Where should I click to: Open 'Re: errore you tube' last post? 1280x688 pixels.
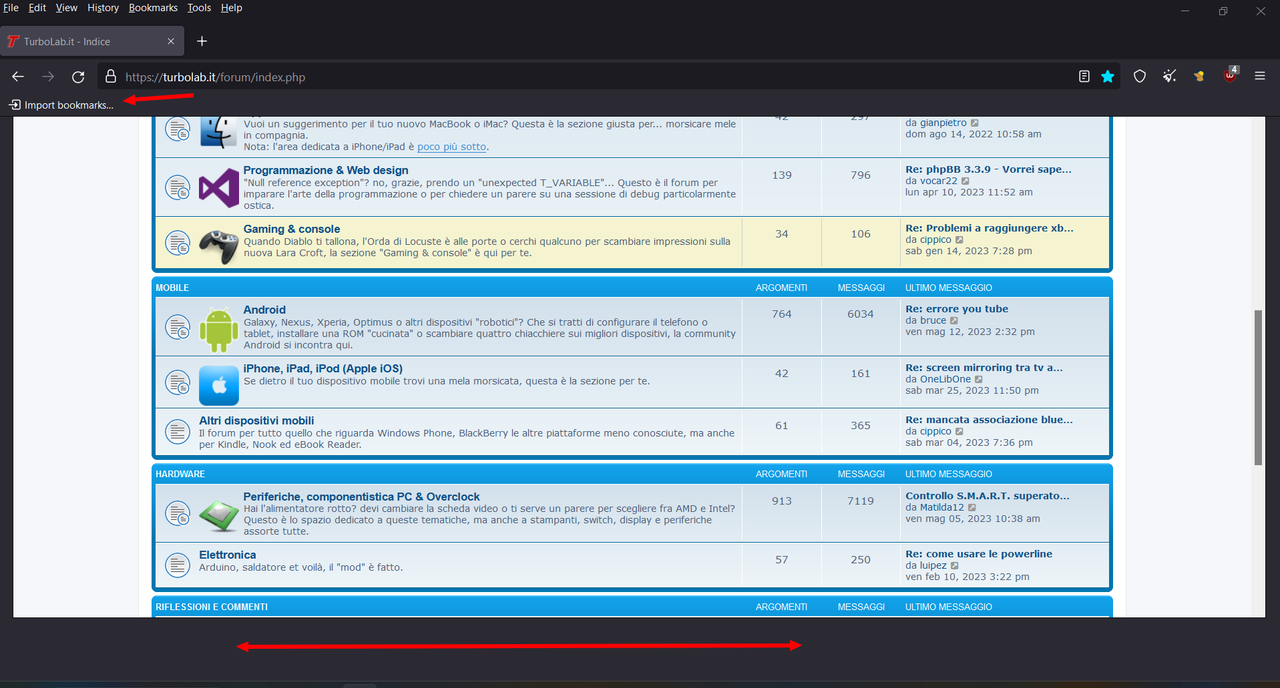[x=957, y=309]
